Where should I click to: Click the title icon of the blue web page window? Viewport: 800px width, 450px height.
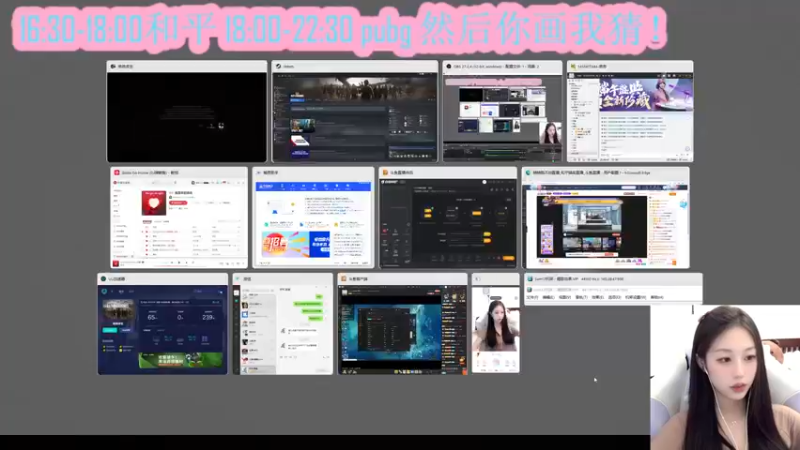259,172
